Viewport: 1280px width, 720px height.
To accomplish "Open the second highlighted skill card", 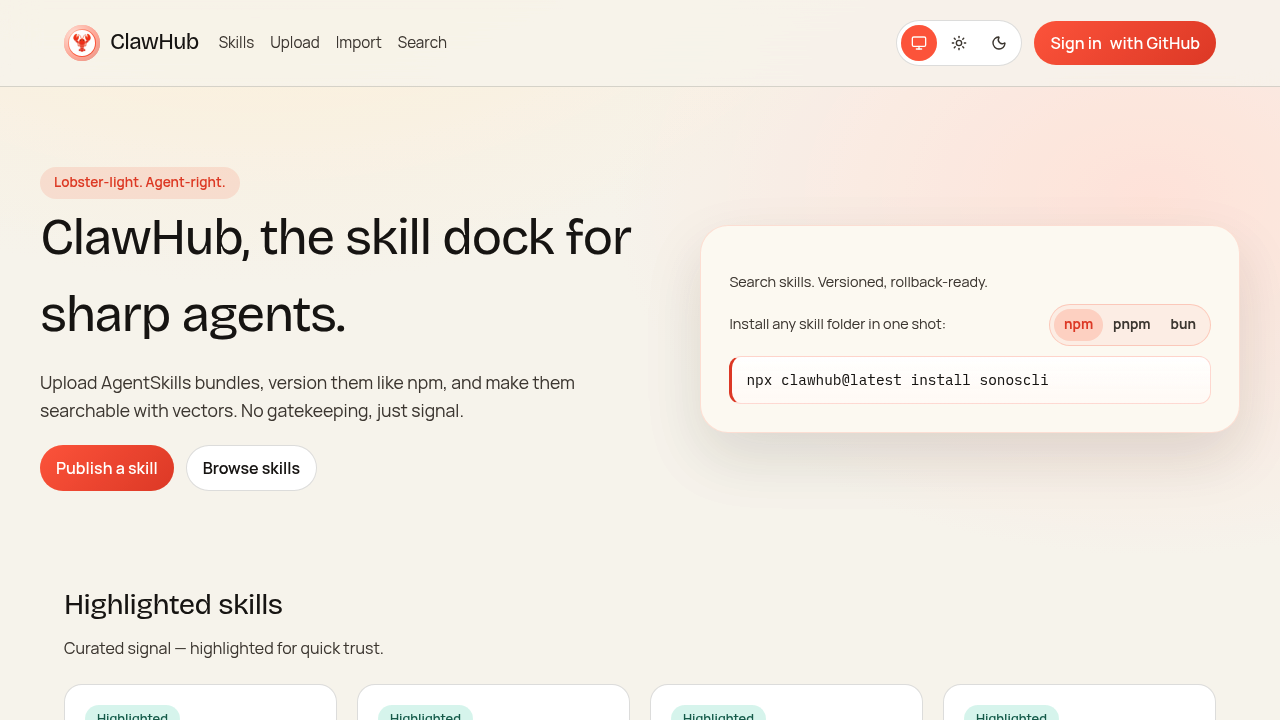I will coord(493,703).
